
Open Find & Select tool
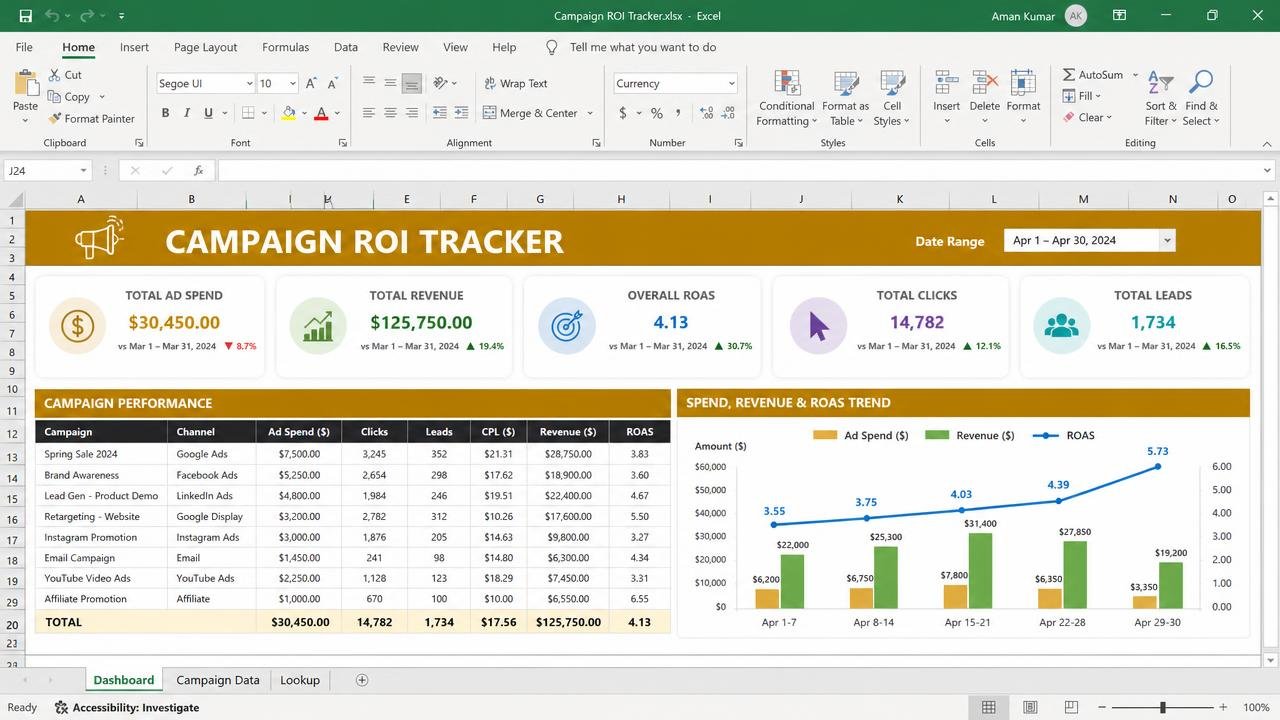click(1201, 98)
